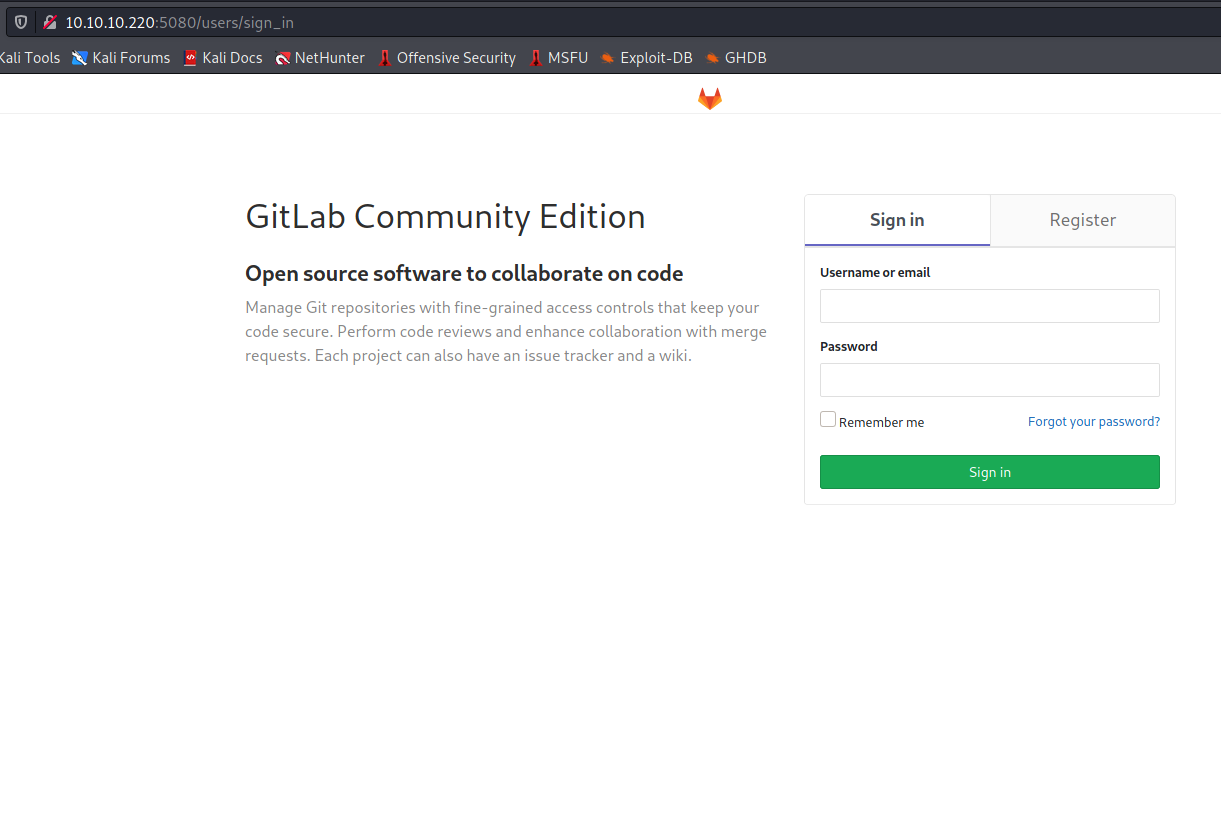Check Remember me before signing in
The image size is (1221, 821).
[x=827, y=418]
